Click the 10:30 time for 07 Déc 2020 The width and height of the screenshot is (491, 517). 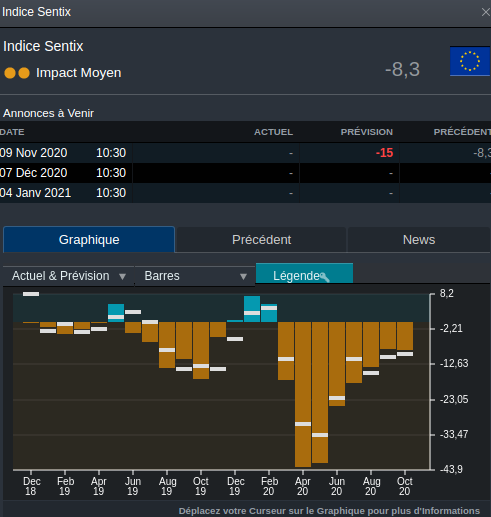click(111, 173)
